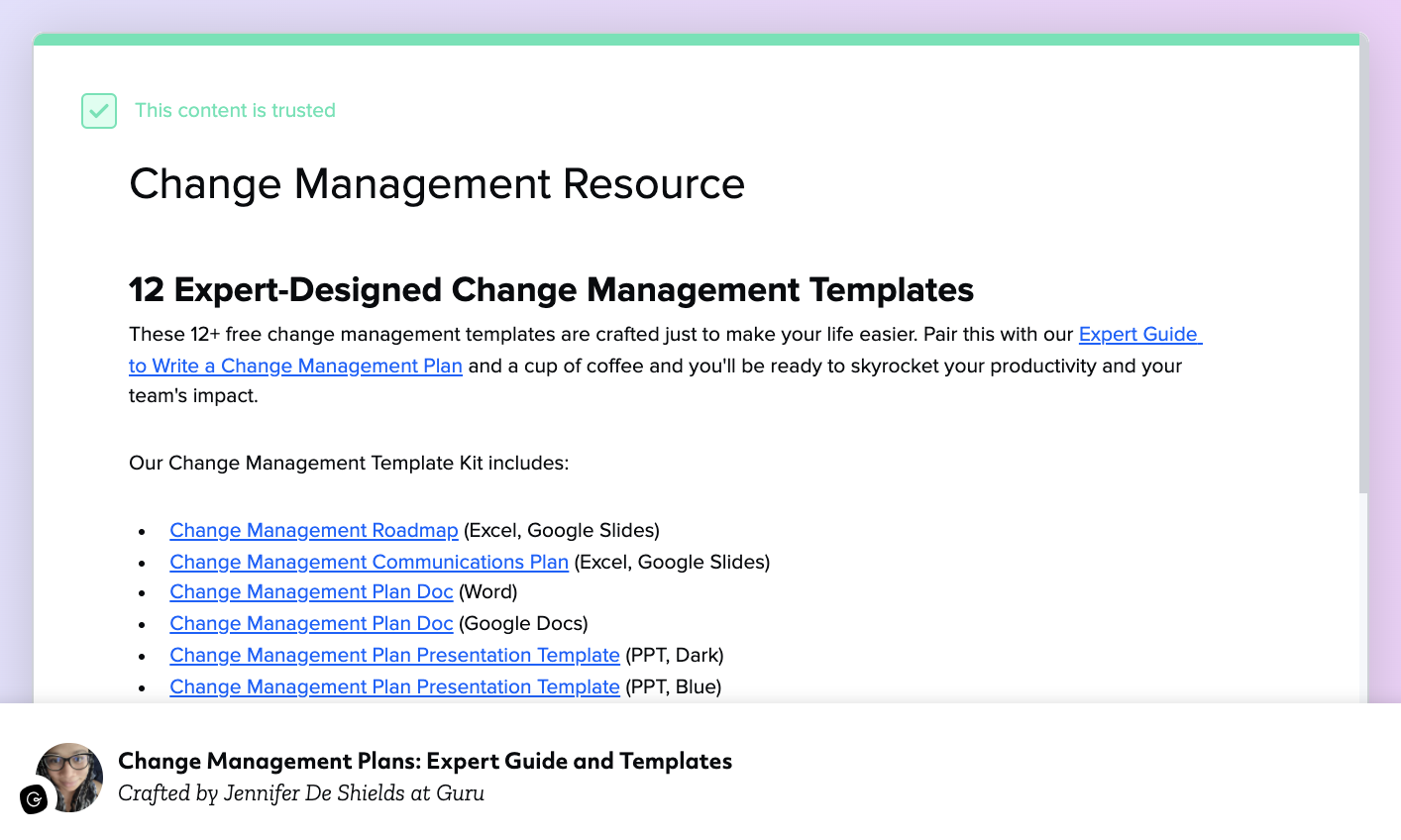This screenshot has width=1401, height=840.
Task: Click the 12 Expert-Designed Change Management Templates heading
Action: pos(551,289)
